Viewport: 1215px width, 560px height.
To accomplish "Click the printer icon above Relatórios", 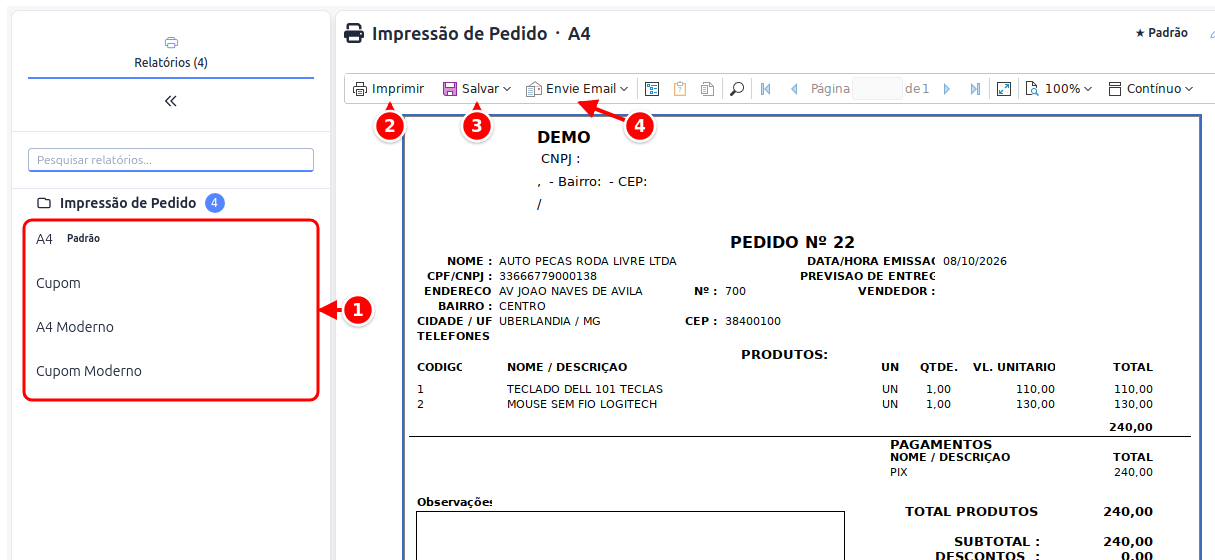I will tap(171, 43).
